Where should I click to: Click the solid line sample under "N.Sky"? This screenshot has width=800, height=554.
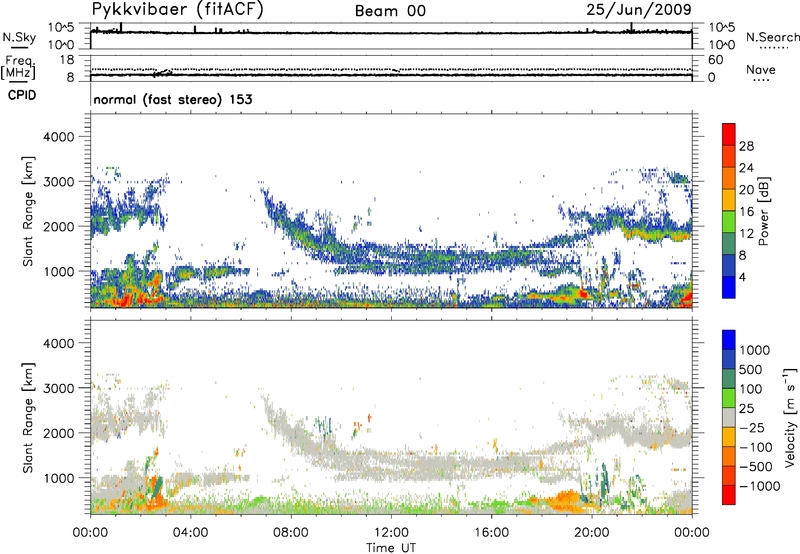(19, 47)
